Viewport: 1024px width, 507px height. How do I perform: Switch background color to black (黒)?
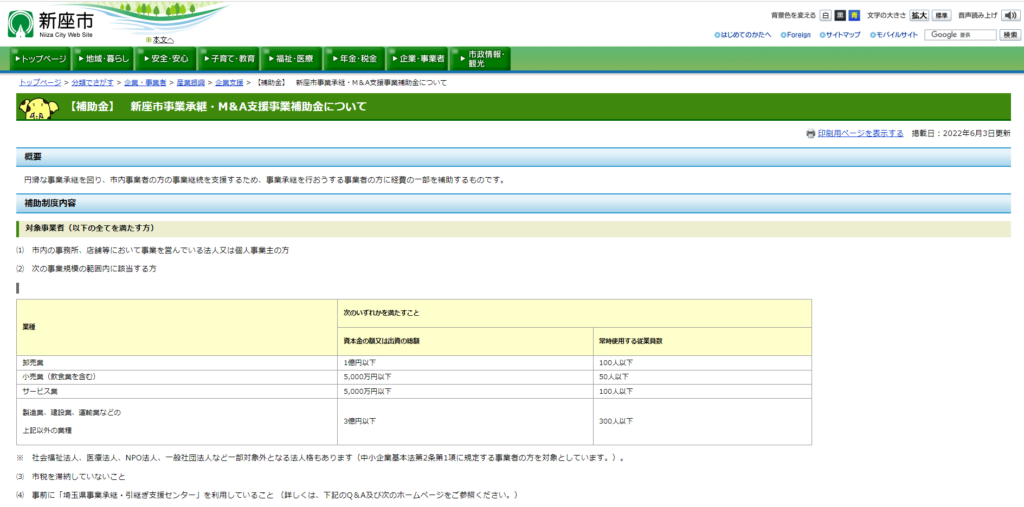tap(840, 16)
